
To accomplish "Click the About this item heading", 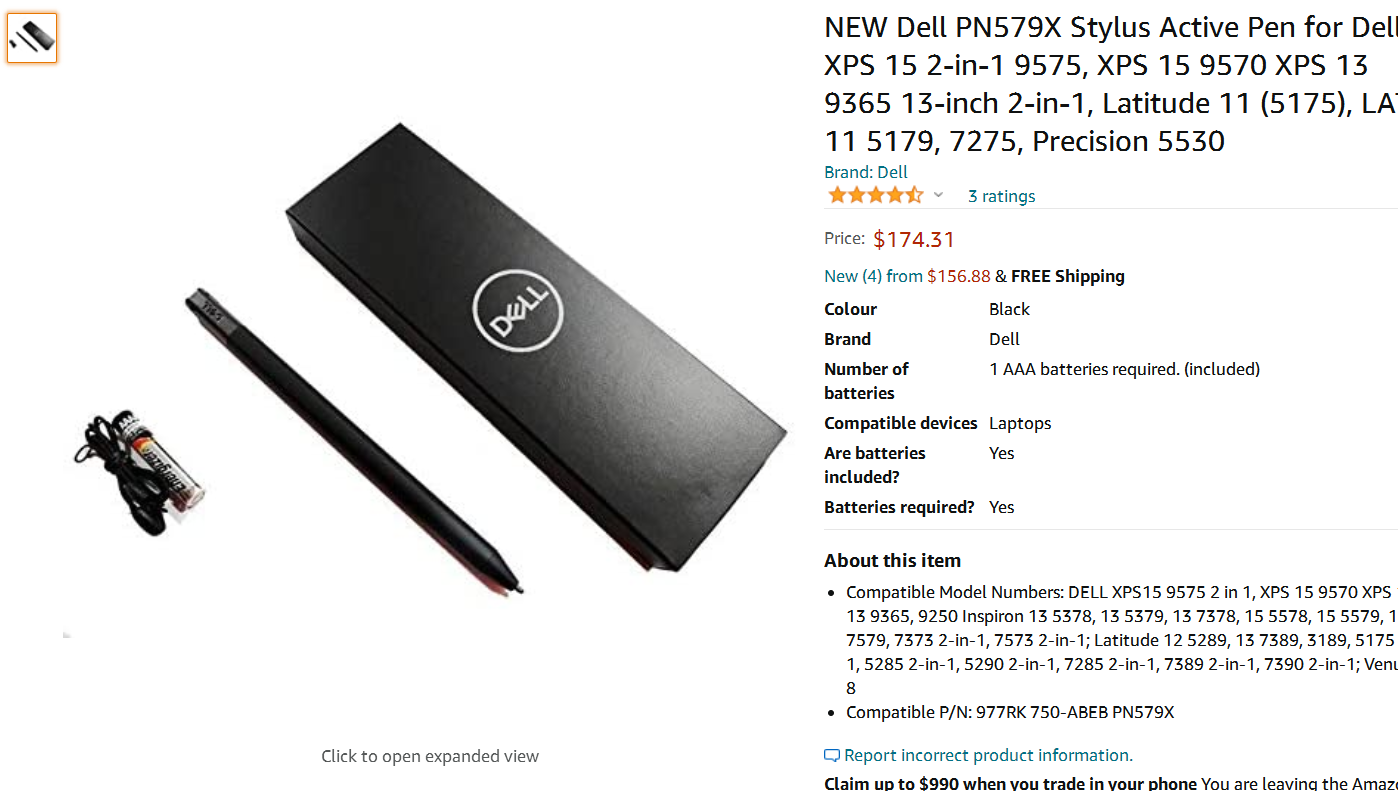I will (892, 561).
